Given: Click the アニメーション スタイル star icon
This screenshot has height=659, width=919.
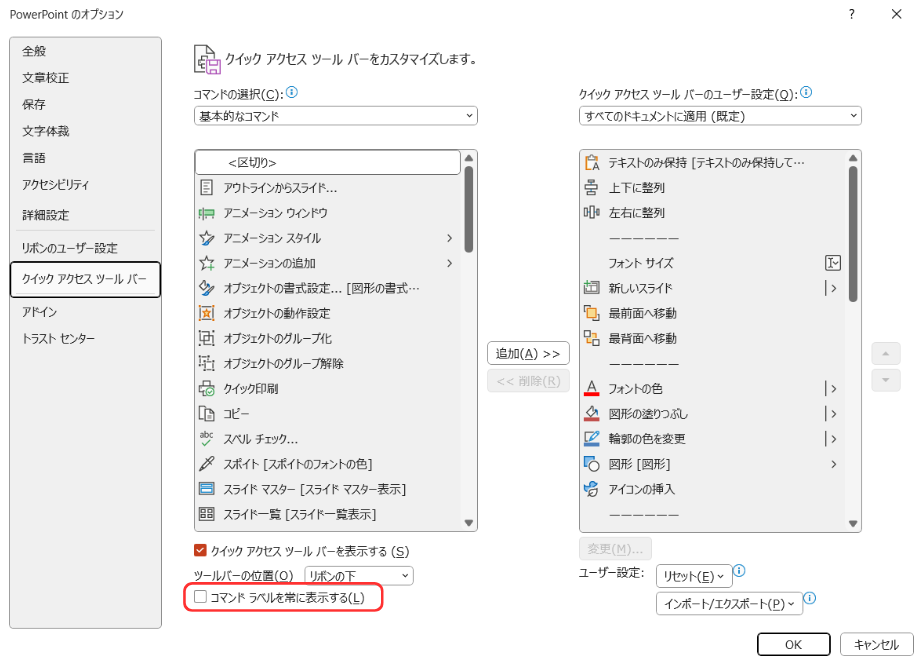Looking at the screenshot, I should coord(206,238).
